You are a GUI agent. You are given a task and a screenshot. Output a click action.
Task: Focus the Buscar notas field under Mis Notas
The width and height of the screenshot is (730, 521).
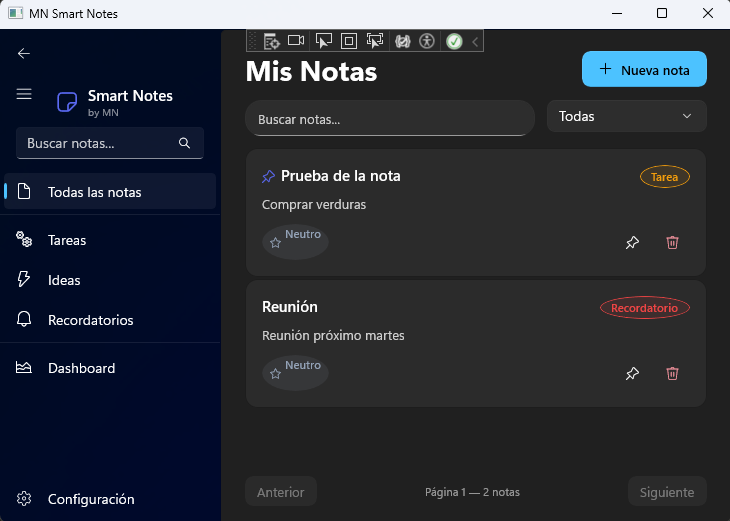(390, 119)
